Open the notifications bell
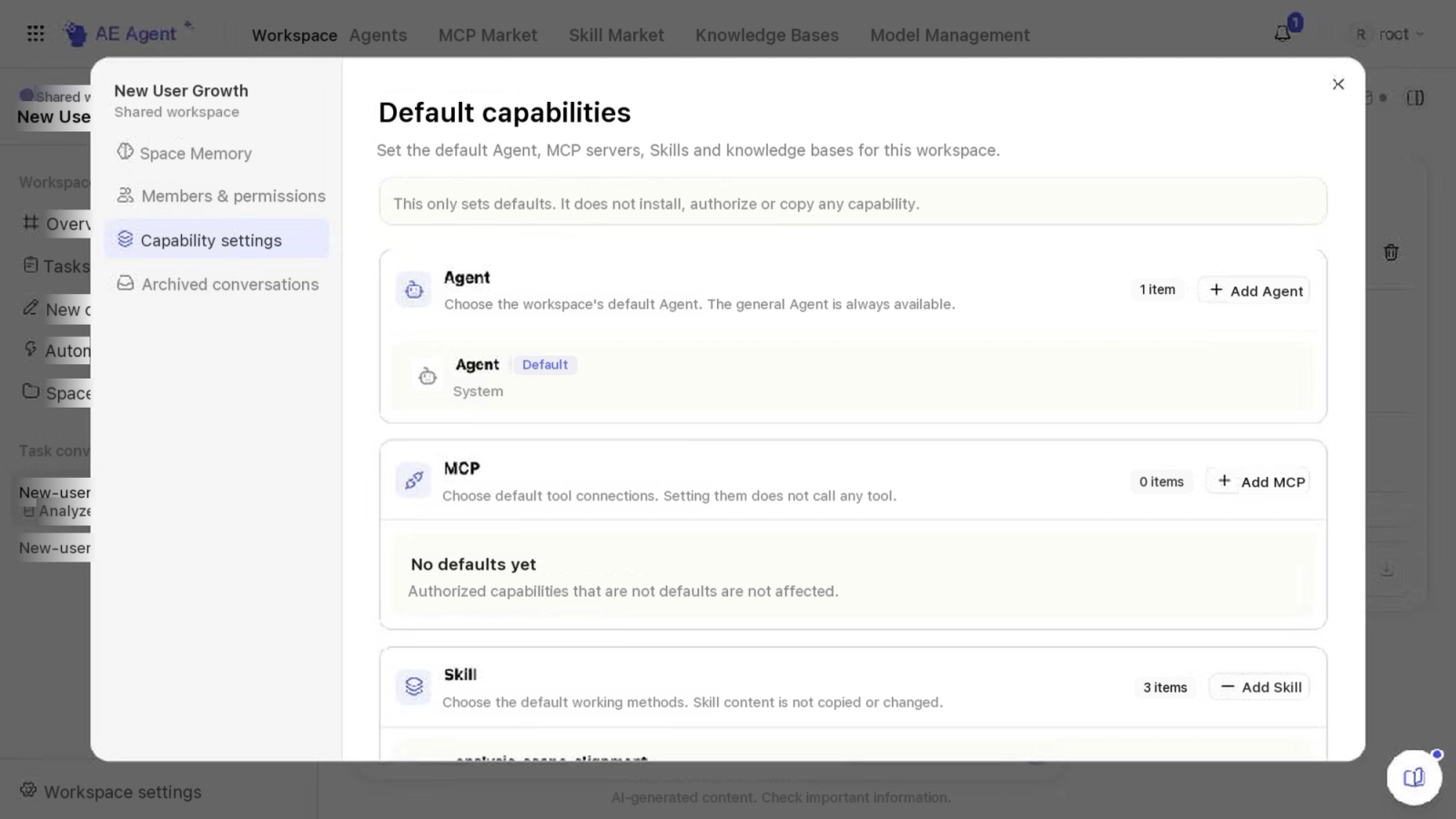Image resolution: width=1456 pixels, height=819 pixels. (x=1282, y=34)
